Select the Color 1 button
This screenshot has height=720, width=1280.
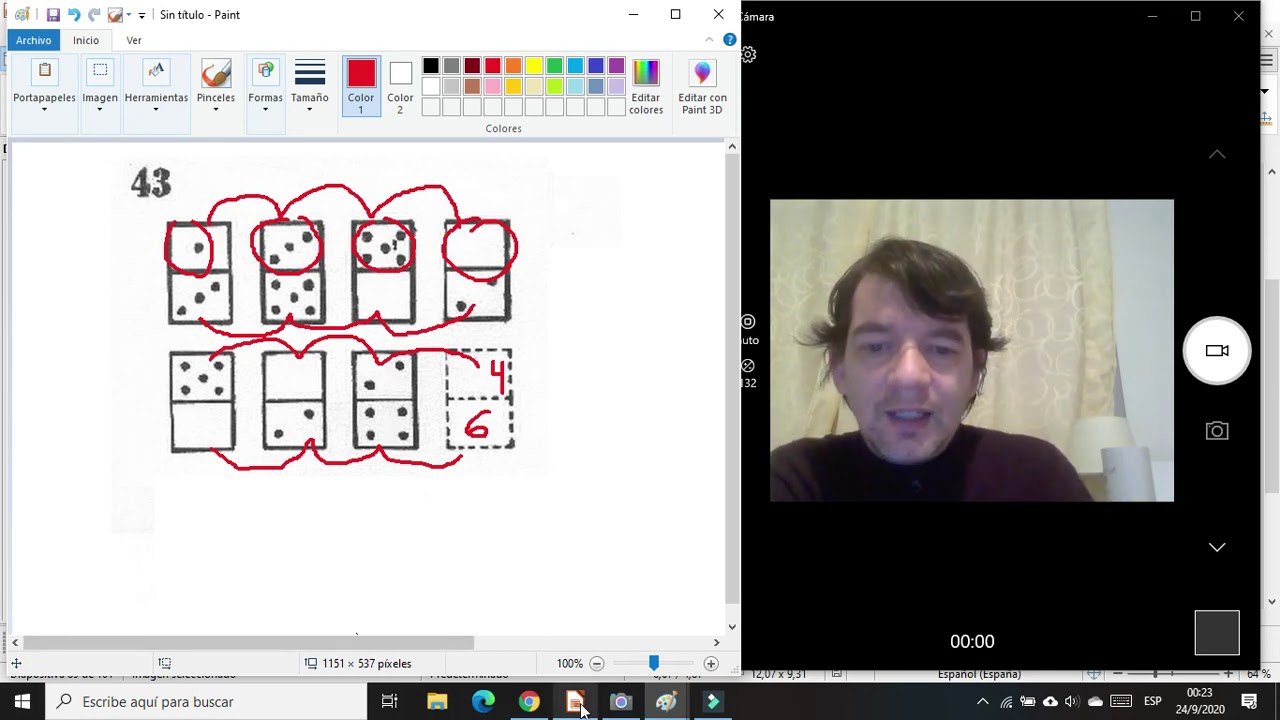tap(361, 87)
